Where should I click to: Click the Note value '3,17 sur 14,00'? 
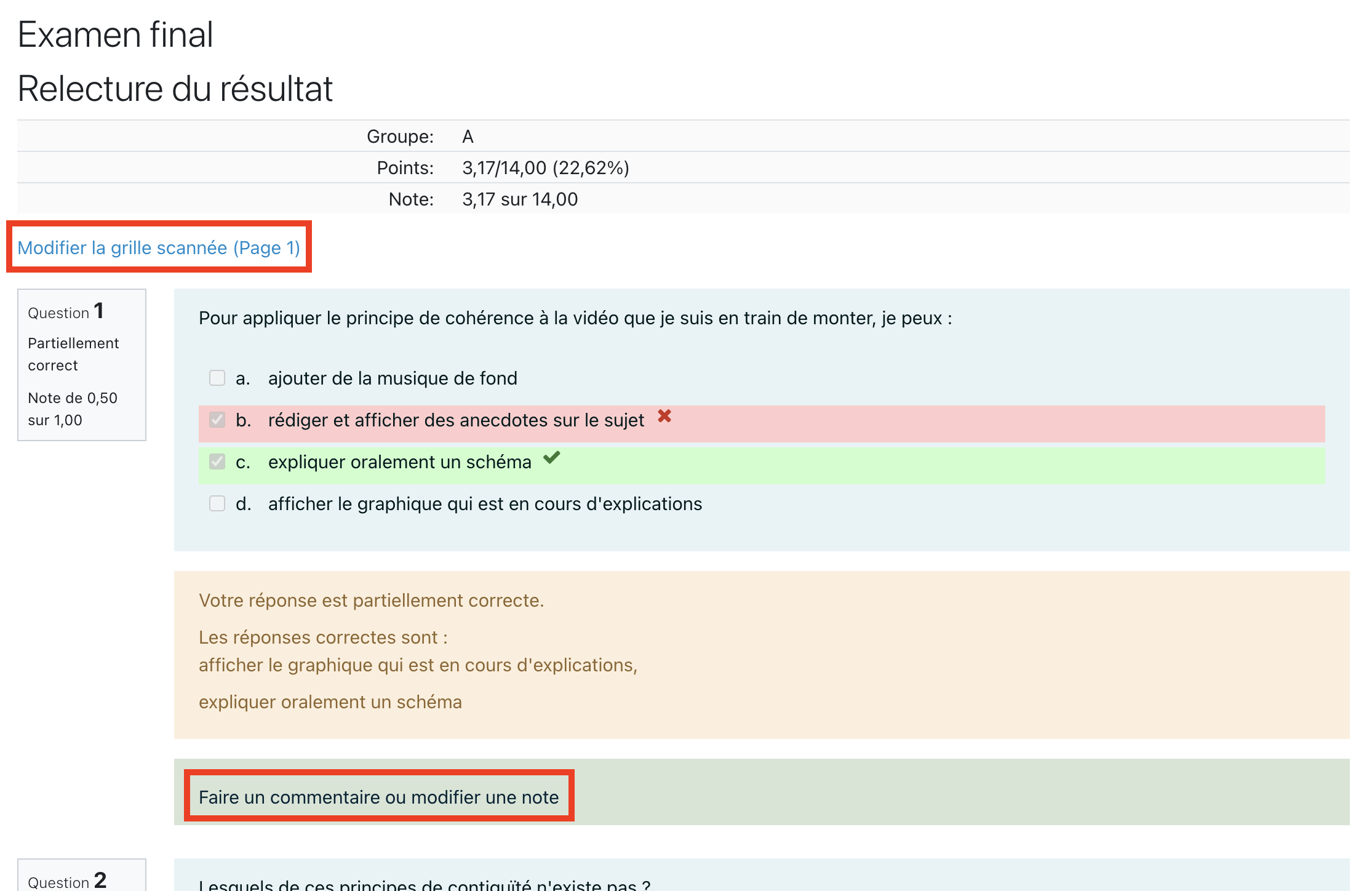pos(519,199)
